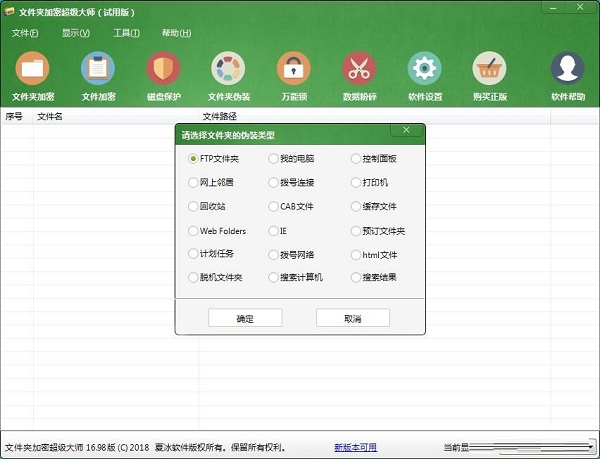
Task: Click the 取消 cancel button
Action: [x=353, y=318]
